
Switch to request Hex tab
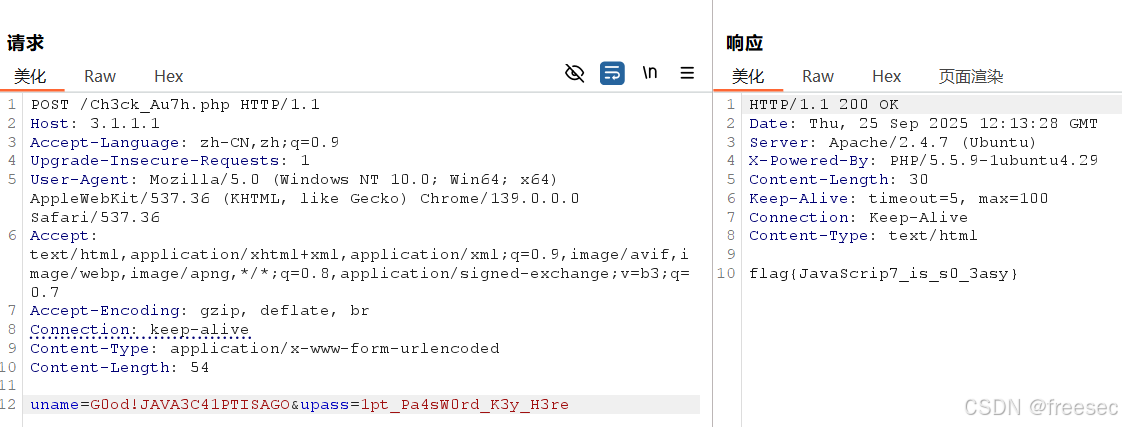coord(169,76)
